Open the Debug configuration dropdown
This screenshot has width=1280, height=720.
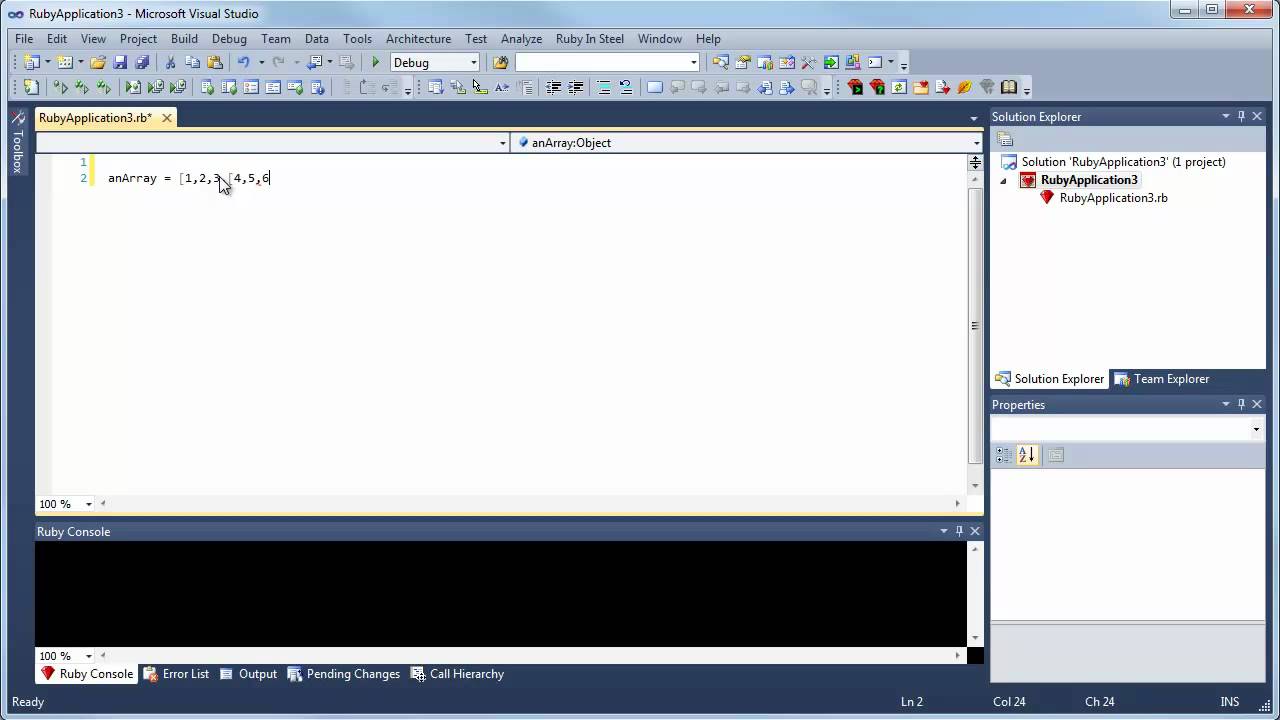[474, 62]
